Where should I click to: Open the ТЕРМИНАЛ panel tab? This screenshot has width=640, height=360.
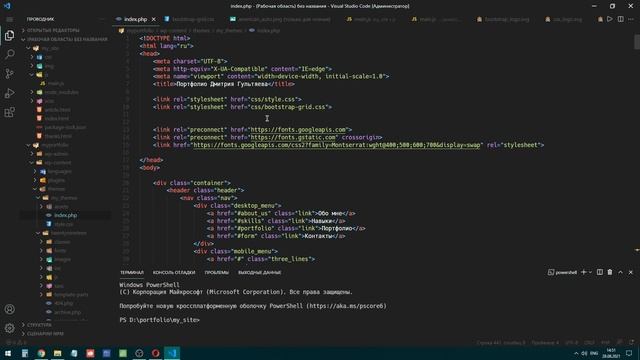[132, 272]
